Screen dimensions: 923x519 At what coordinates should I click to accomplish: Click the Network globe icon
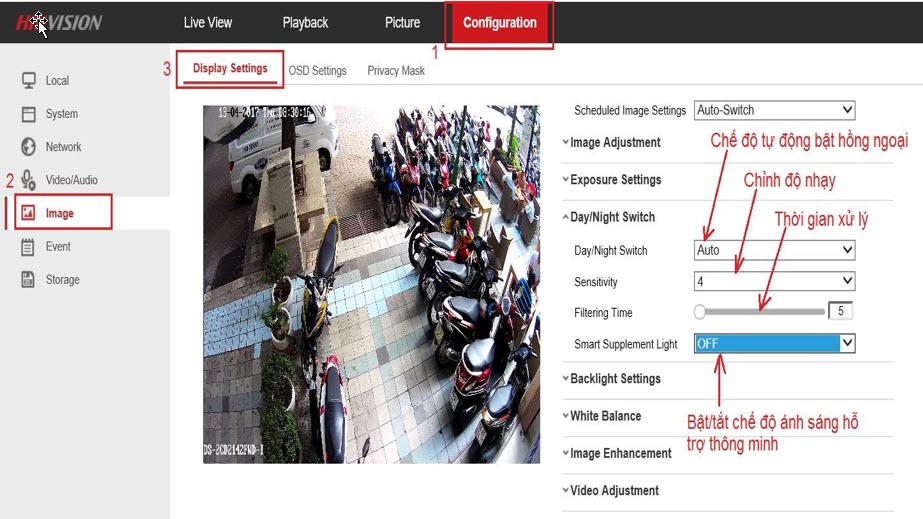point(29,147)
